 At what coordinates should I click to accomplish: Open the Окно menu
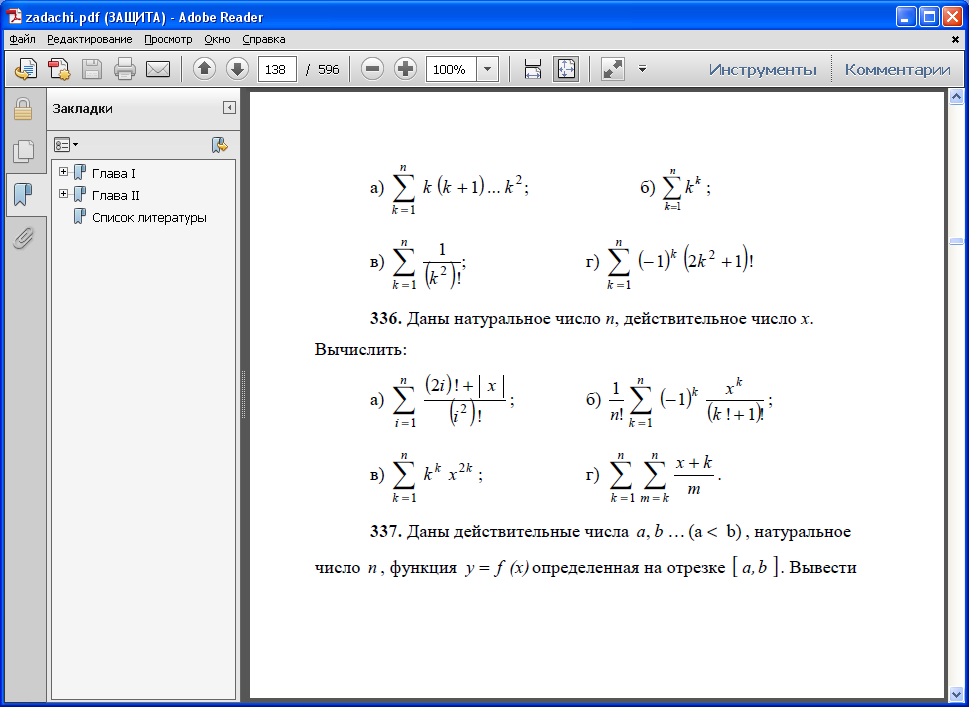point(218,39)
